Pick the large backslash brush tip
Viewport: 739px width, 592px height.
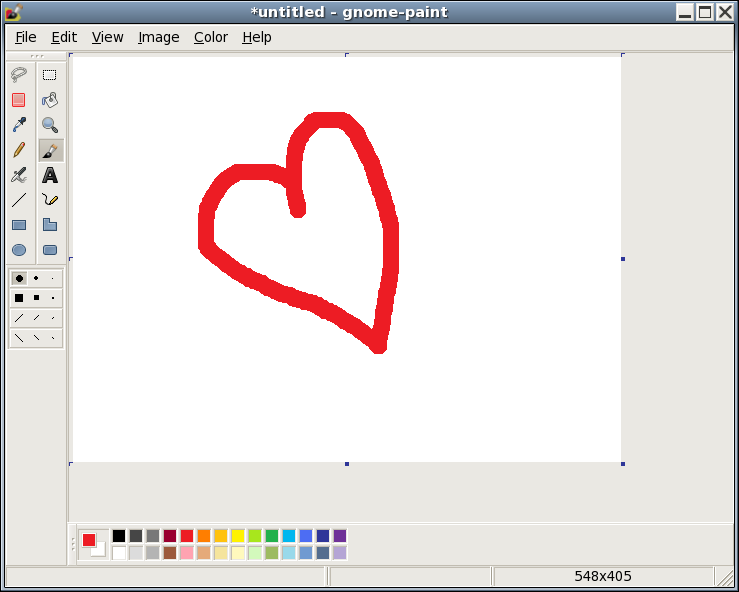pyautogui.click(x=19, y=338)
